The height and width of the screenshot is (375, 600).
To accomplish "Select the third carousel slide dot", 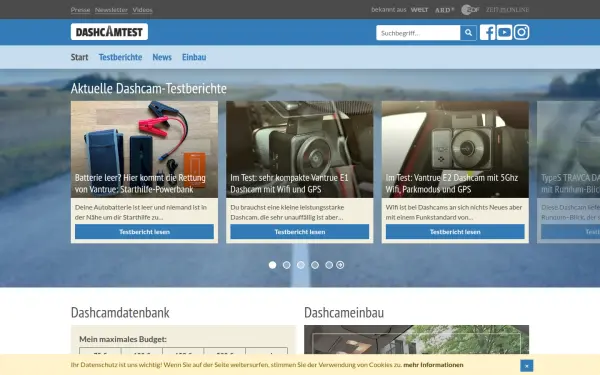I will (x=301, y=265).
